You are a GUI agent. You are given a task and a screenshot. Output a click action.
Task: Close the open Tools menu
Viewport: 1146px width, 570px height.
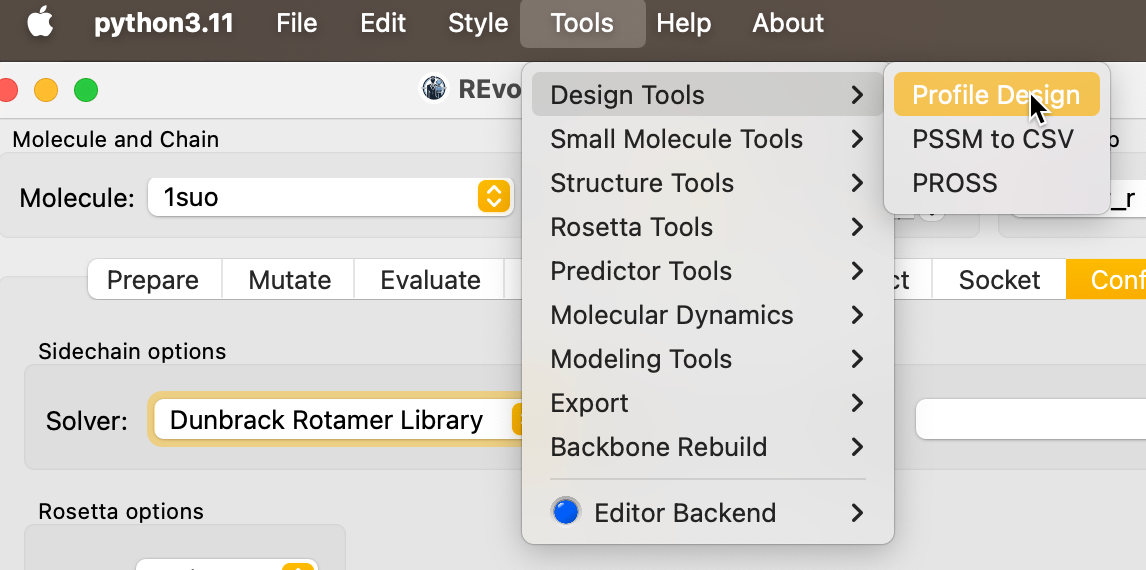click(583, 23)
